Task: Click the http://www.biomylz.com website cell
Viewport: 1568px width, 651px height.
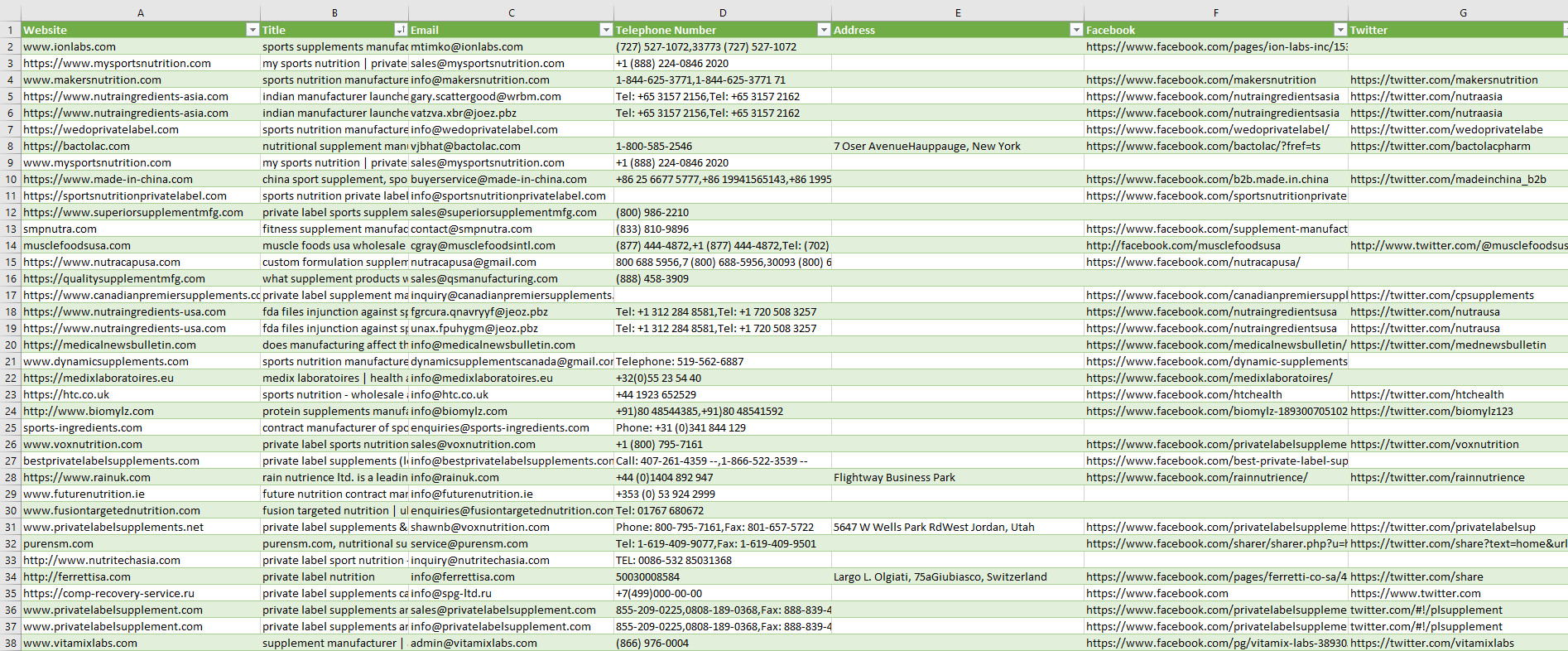Action: [x=141, y=411]
